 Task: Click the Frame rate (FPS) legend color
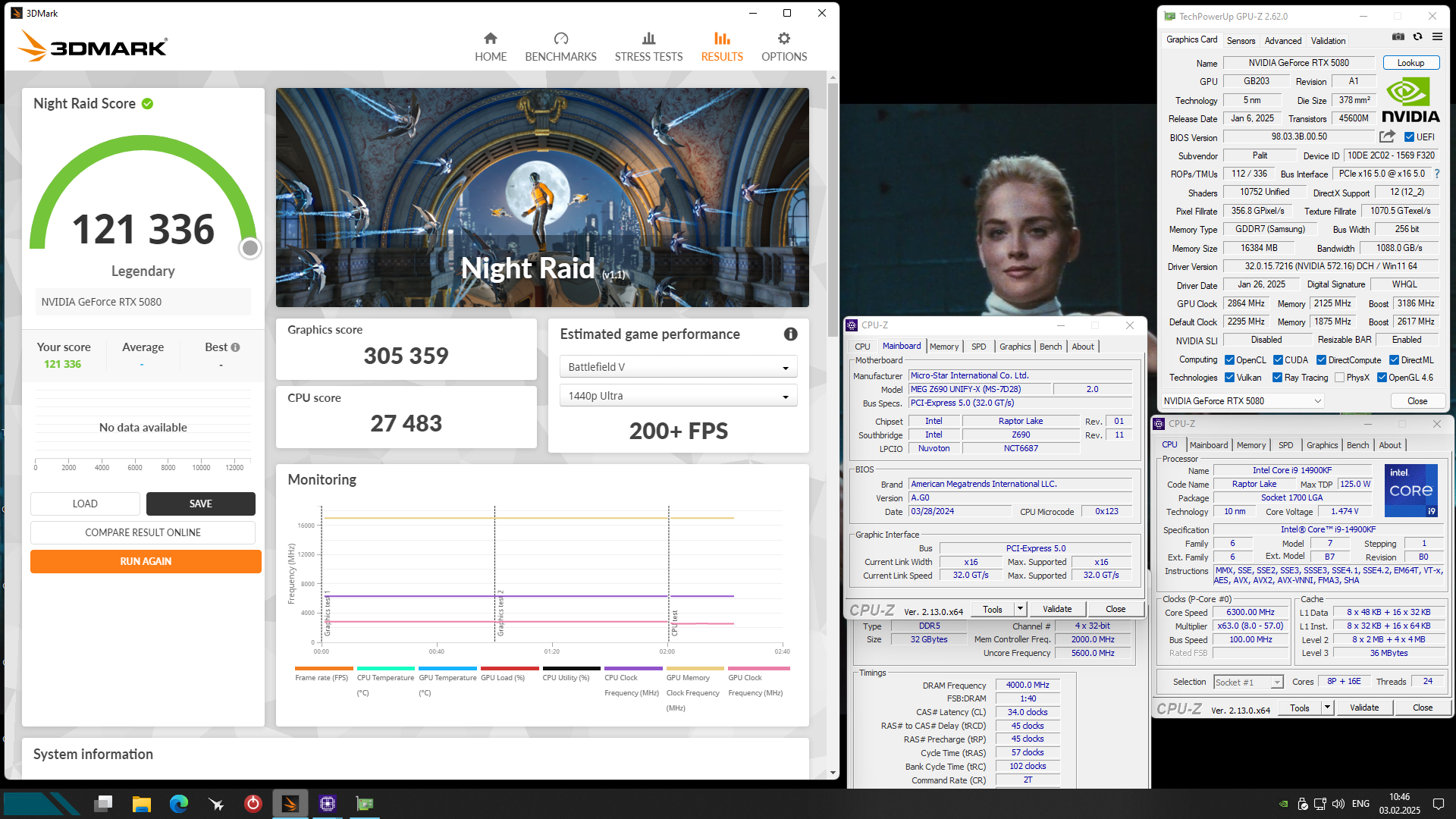pos(324,669)
